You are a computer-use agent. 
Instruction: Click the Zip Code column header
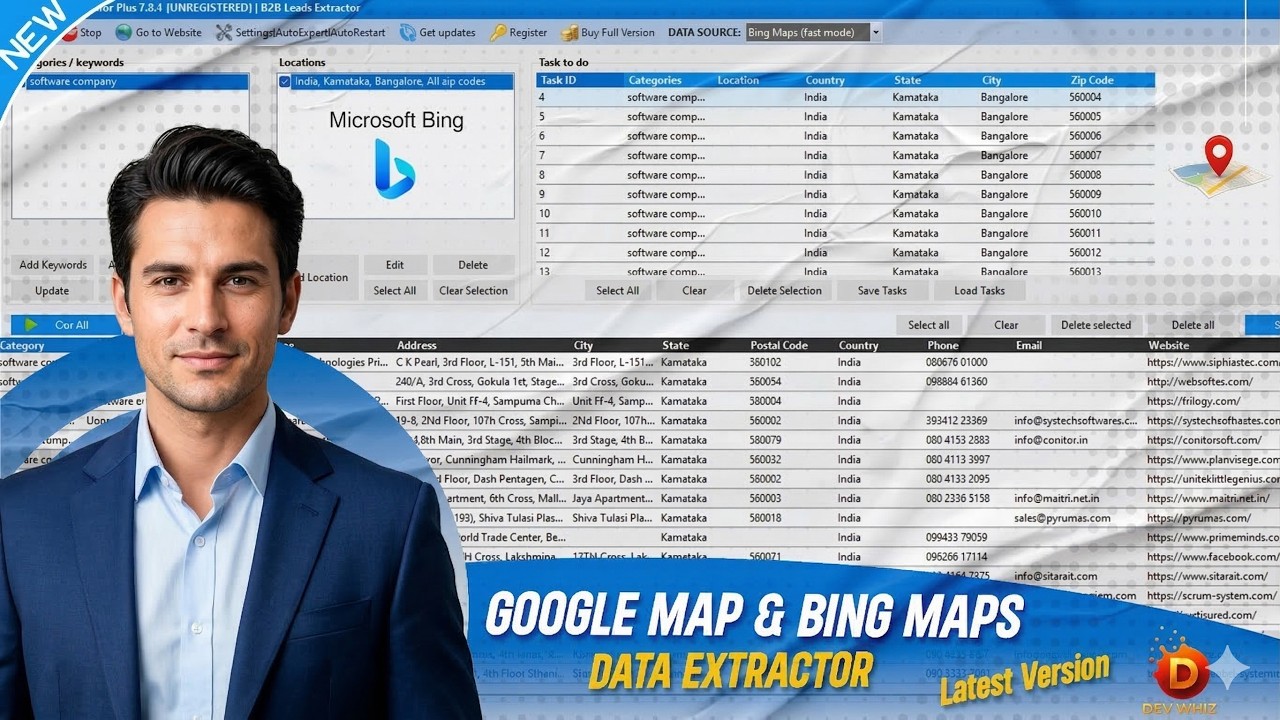point(1091,80)
